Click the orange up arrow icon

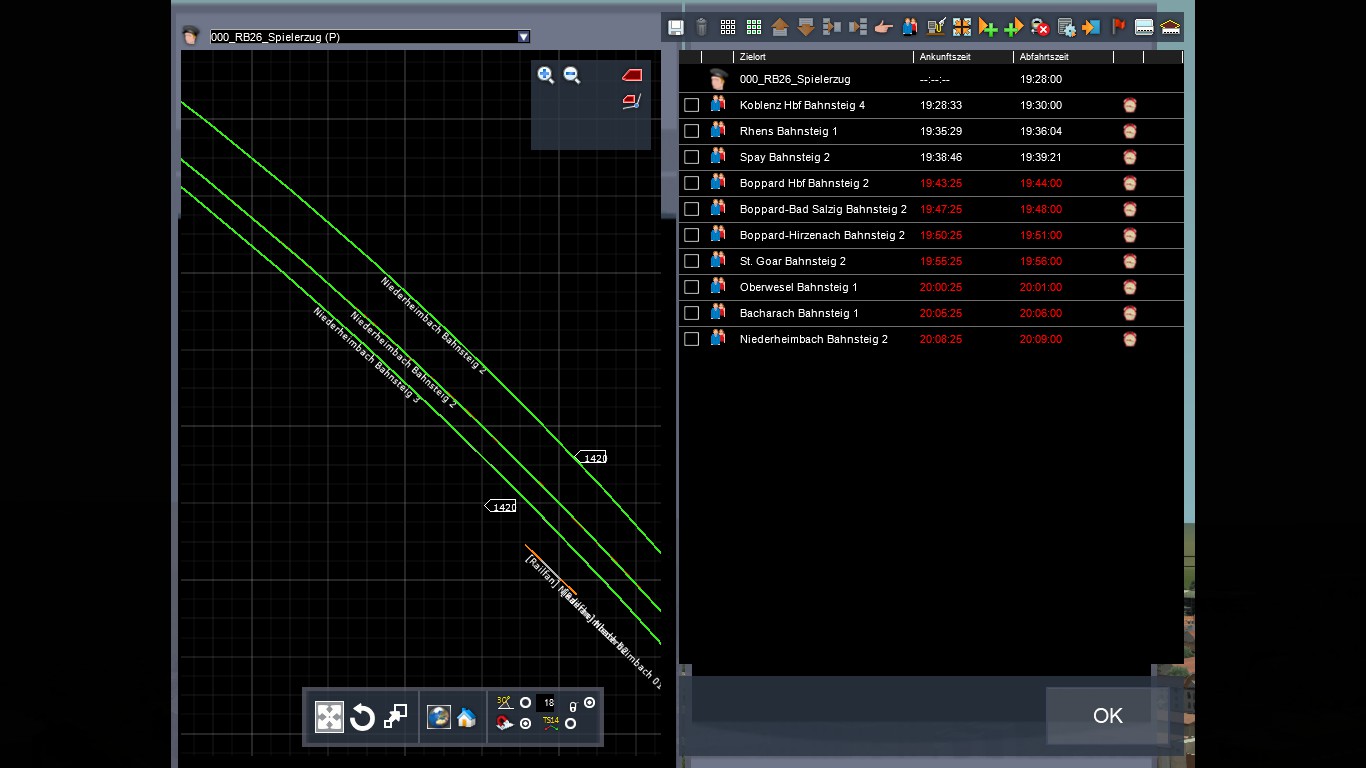coord(780,28)
